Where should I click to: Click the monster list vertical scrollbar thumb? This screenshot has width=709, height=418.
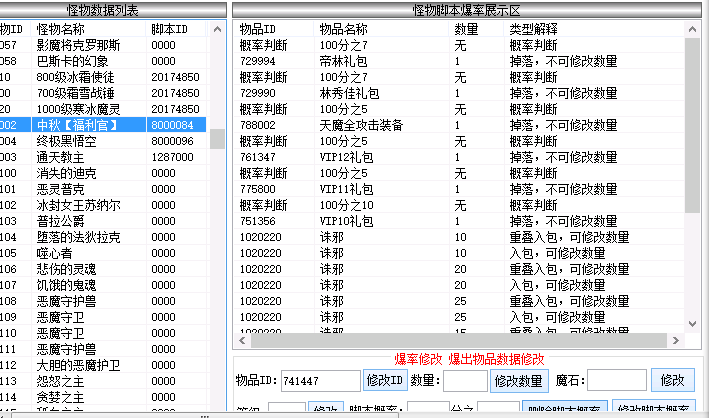tap(217, 139)
